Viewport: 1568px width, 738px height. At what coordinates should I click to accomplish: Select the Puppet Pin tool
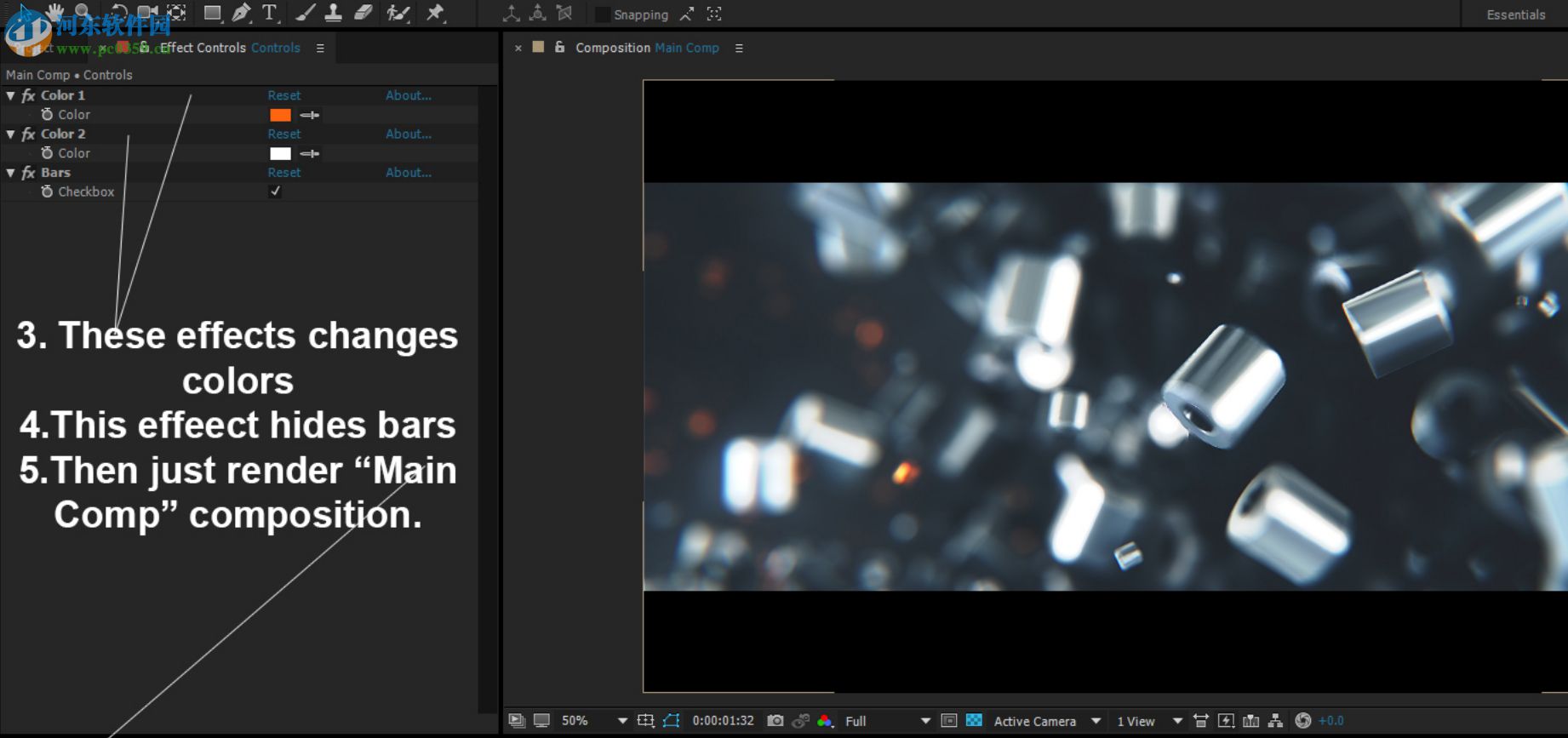(436, 13)
